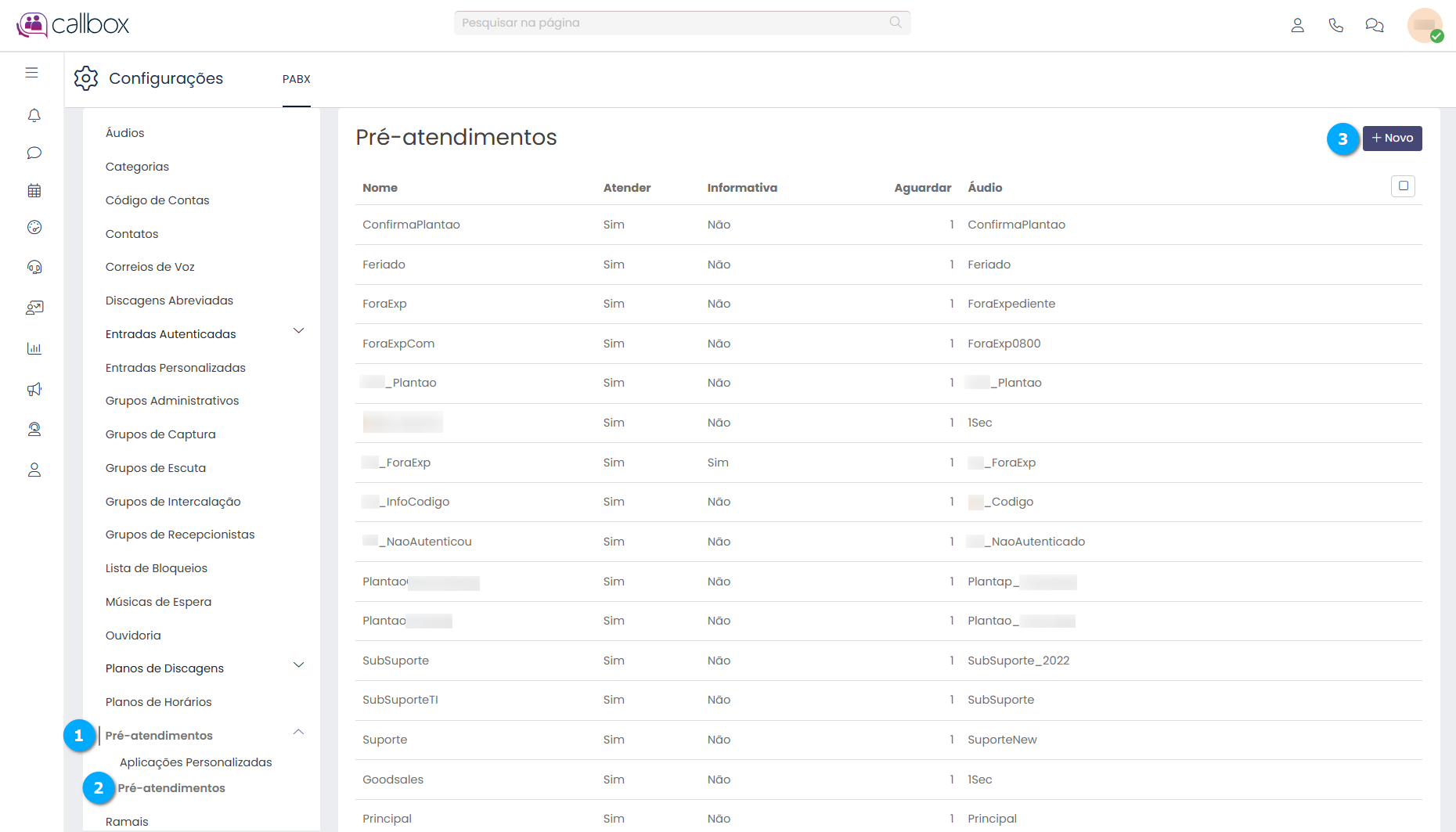This screenshot has width=1456, height=832.
Task: Open the calendar grid sidebar icon
Action: (x=34, y=190)
